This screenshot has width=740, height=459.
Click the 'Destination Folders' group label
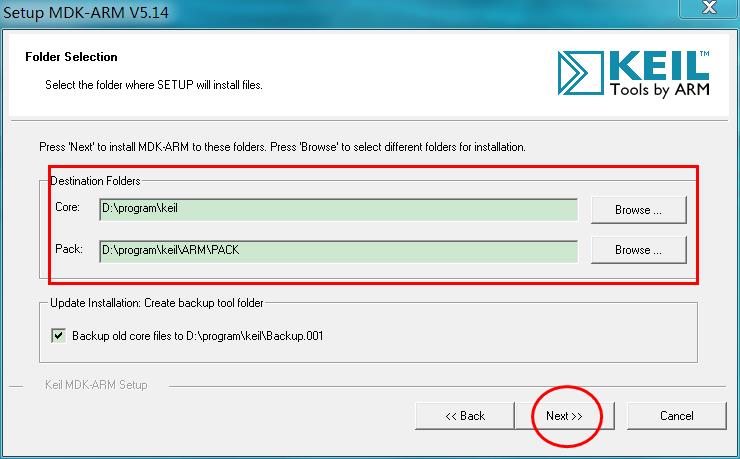[x=95, y=181]
